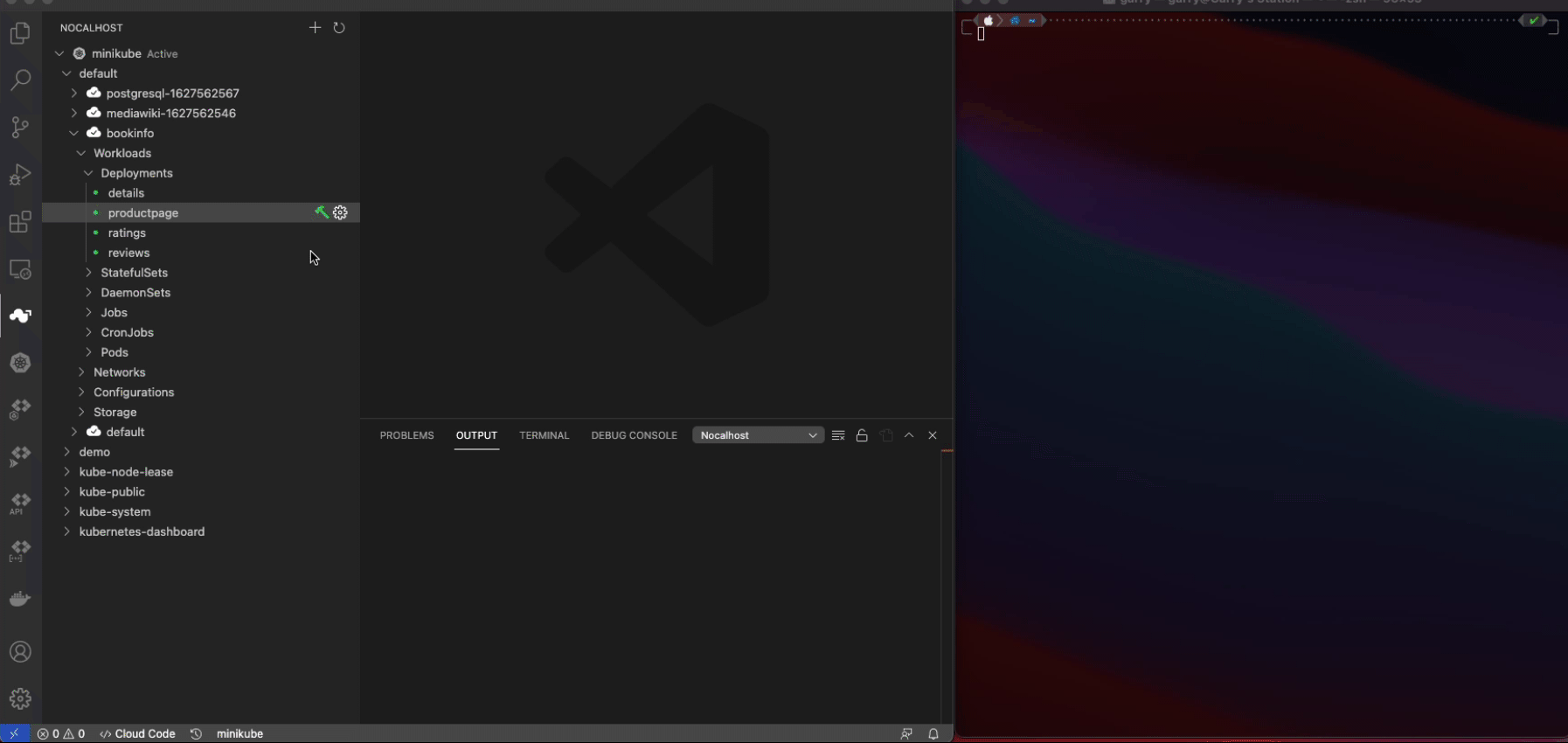
Task: Expand the Storage node
Action: (81, 412)
